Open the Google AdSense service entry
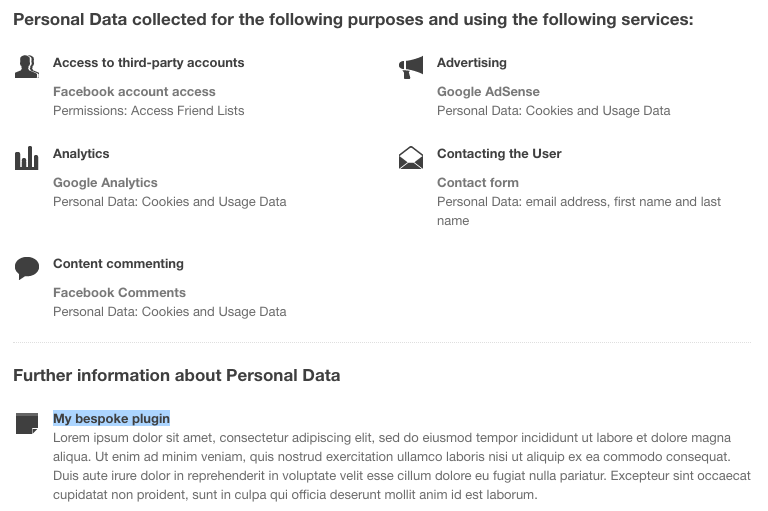The height and width of the screenshot is (511, 768). (x=488, y=92)
